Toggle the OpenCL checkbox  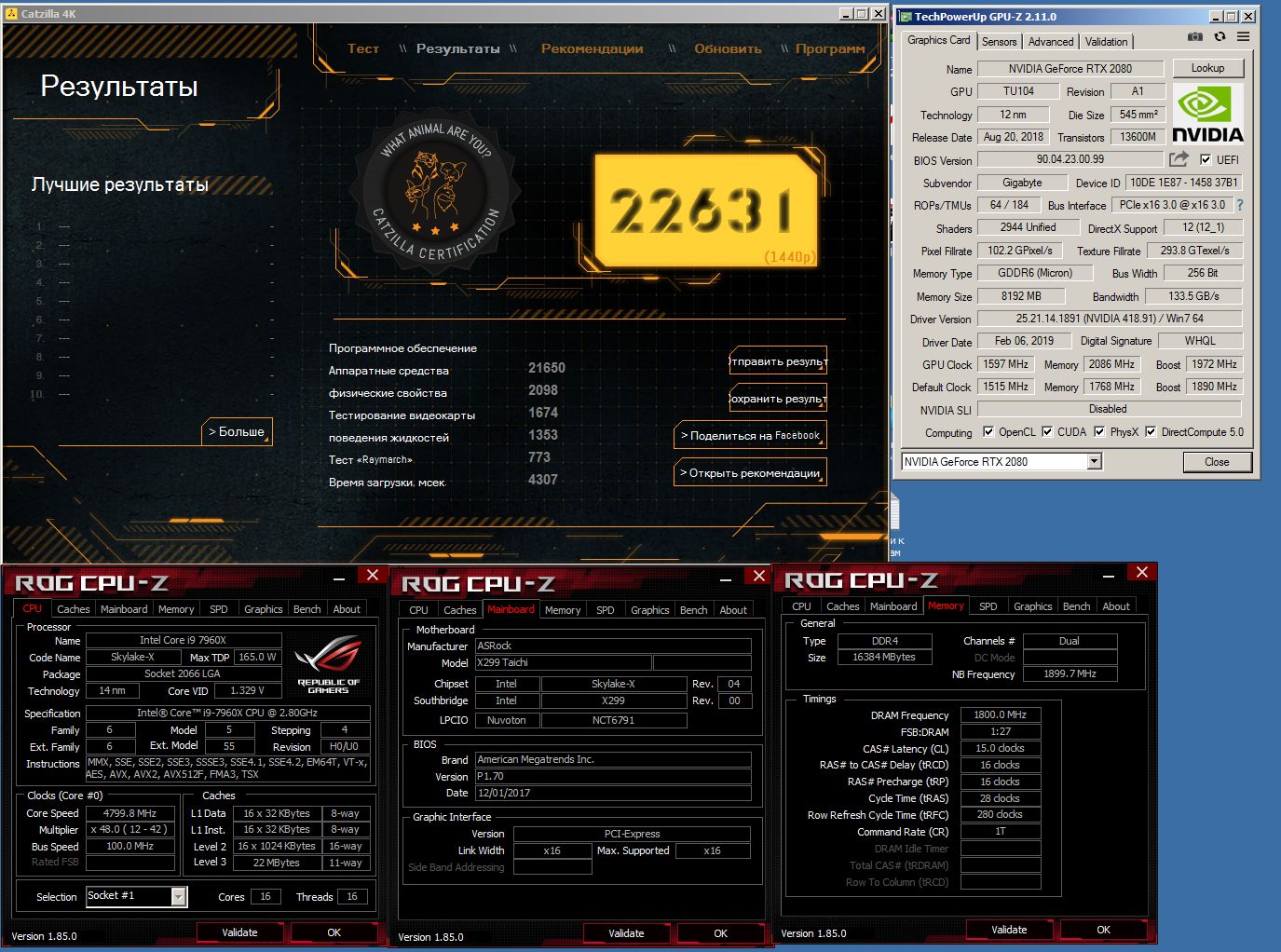pos(988,431)
